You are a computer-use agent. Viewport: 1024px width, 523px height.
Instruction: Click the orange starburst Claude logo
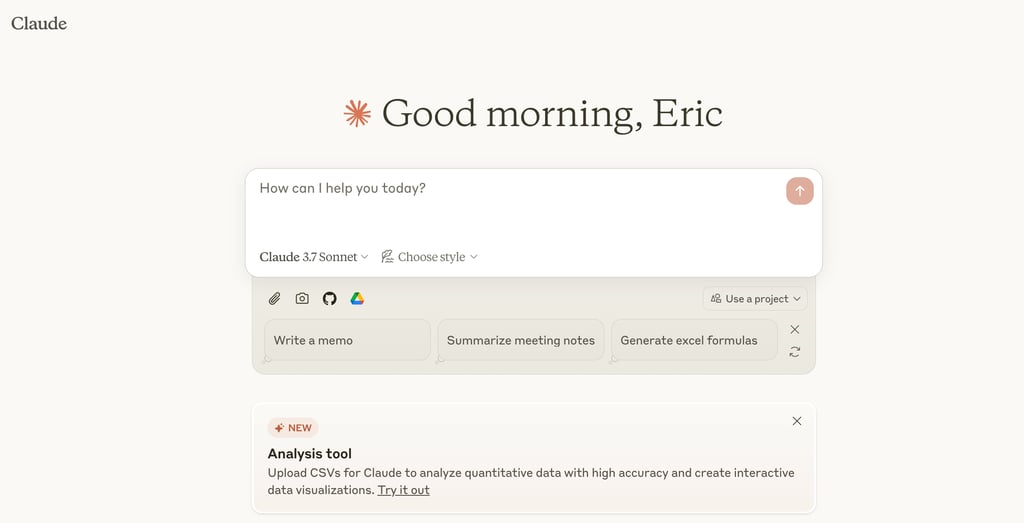click(x=357, y=114)
